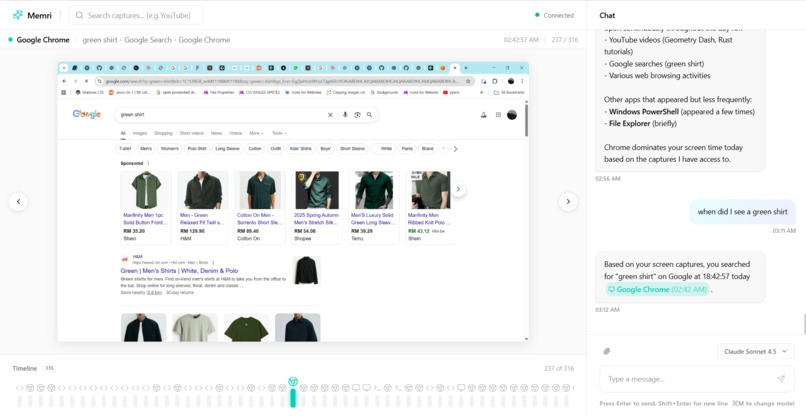The image size is (806, 416).
Task: Open the Green | Men's Shirts H&M result link
Action: [179, 270]
